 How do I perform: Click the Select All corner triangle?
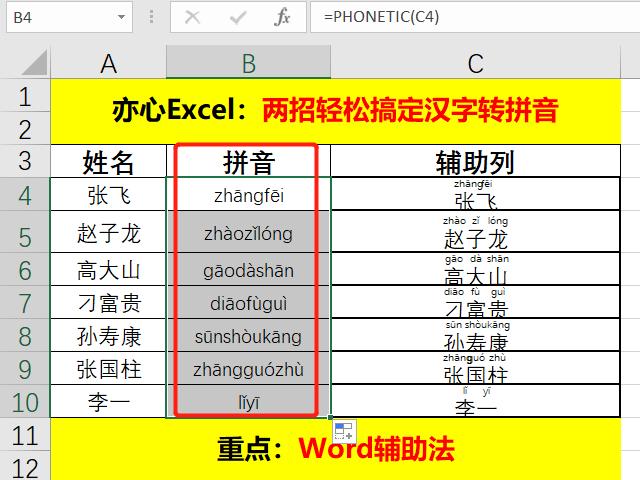click(35, 62)
